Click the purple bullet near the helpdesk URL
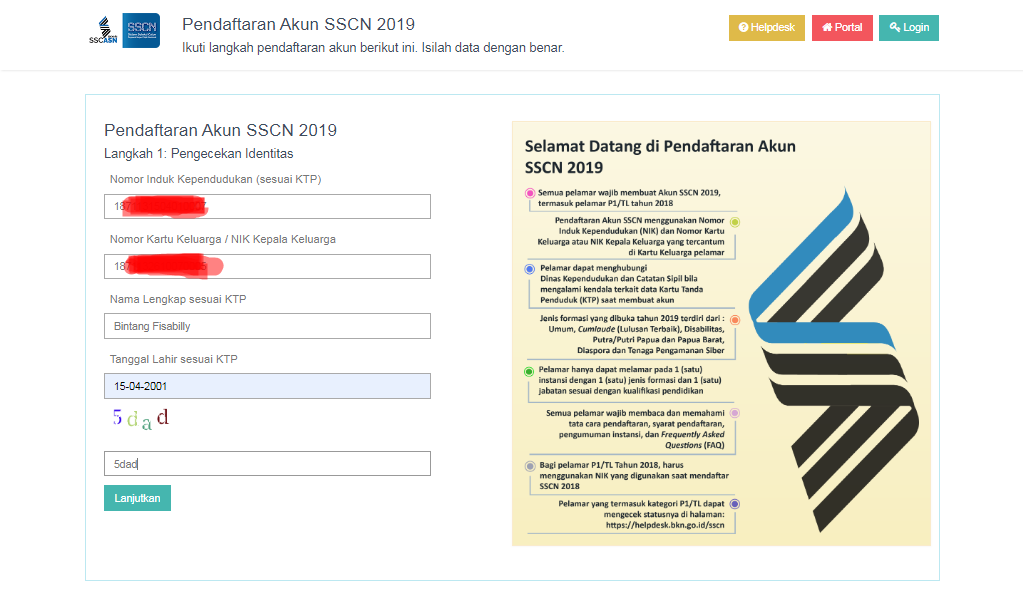1023x599 pixels. pyautogui.click(x=735, y=504)
